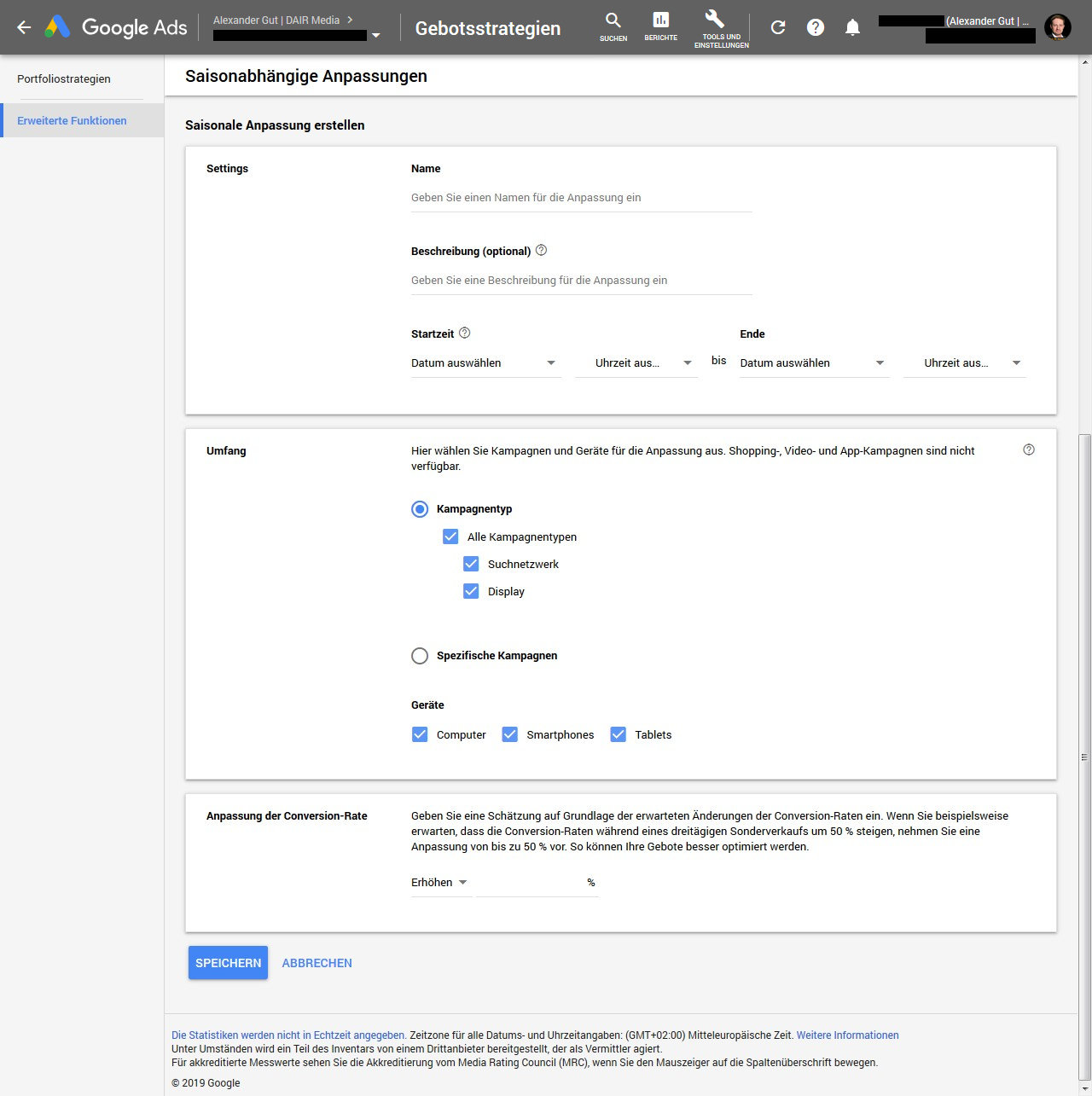Select the Spezifische Kampagnen radio button
Screen dimensions: 1092x1096
(x=420, y=656)
